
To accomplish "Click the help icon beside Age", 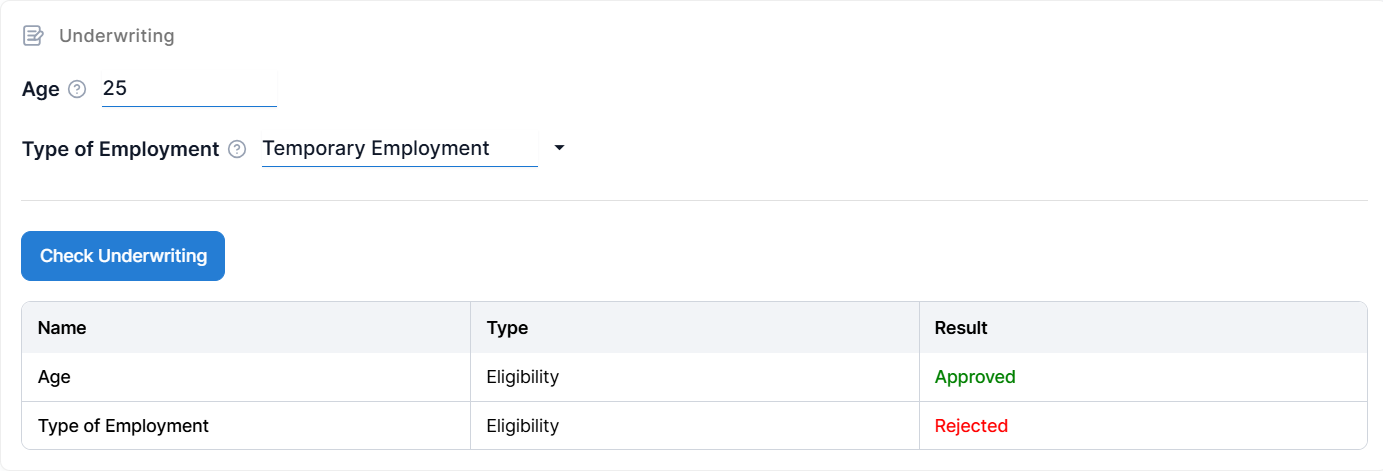I will [x=77, y=89].
